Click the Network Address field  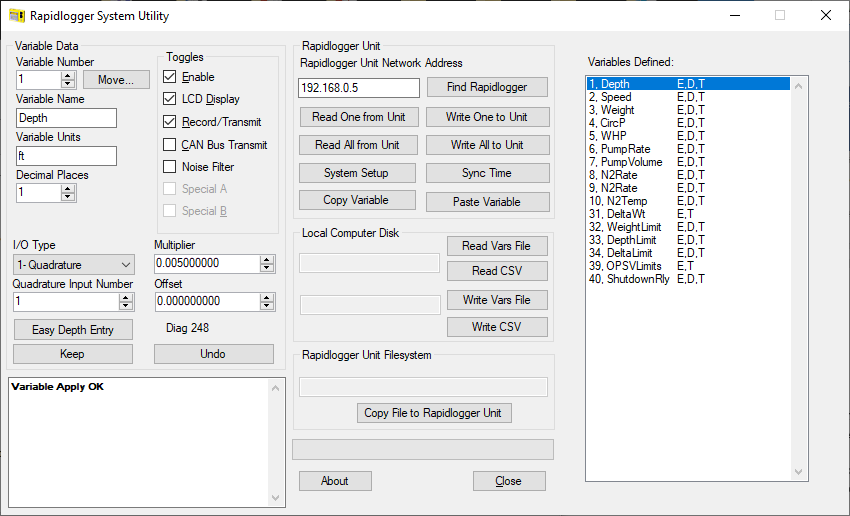pos(359,88)
